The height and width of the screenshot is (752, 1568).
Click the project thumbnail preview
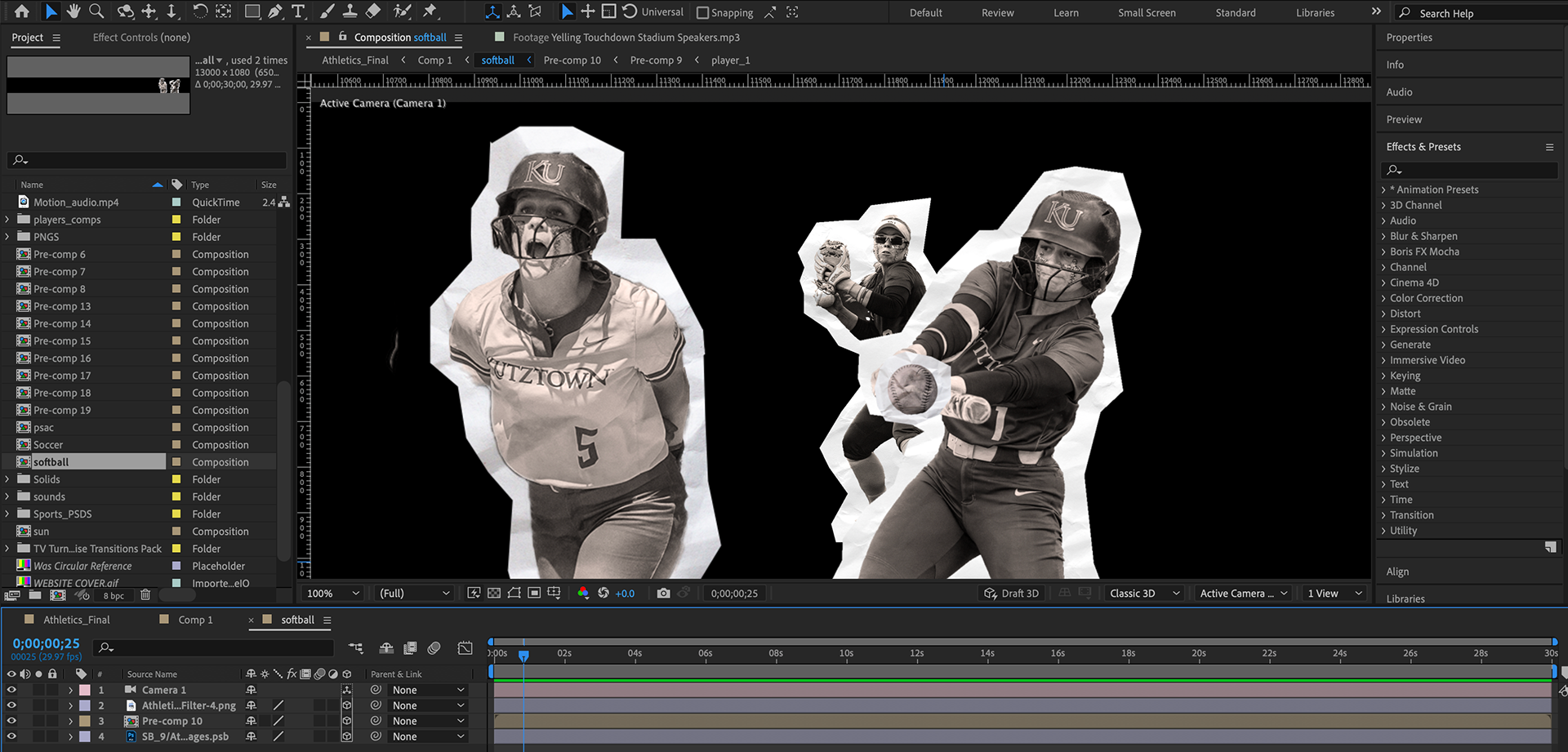(98, 85)
